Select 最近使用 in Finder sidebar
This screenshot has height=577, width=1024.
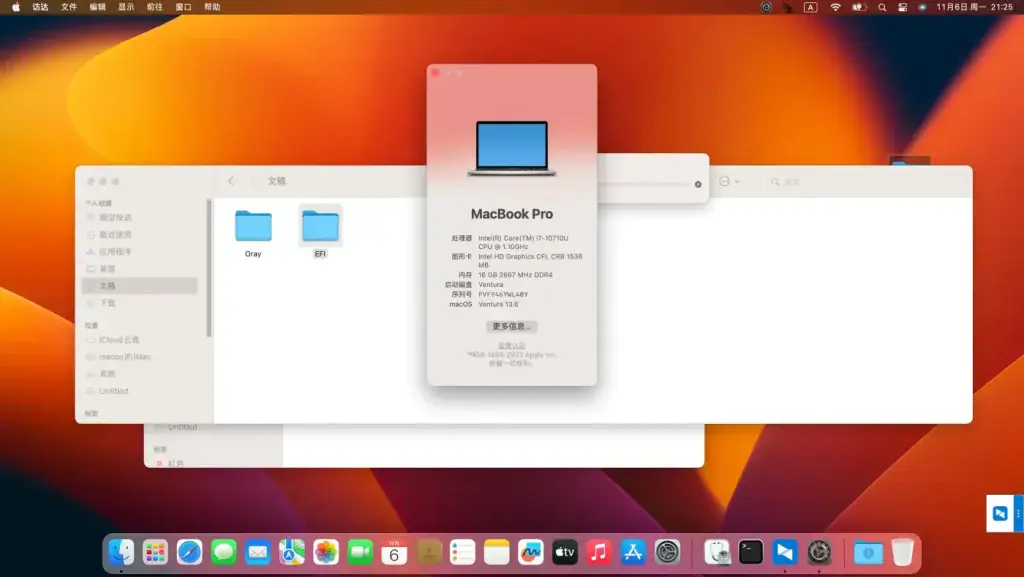click(x=140, y=234)
